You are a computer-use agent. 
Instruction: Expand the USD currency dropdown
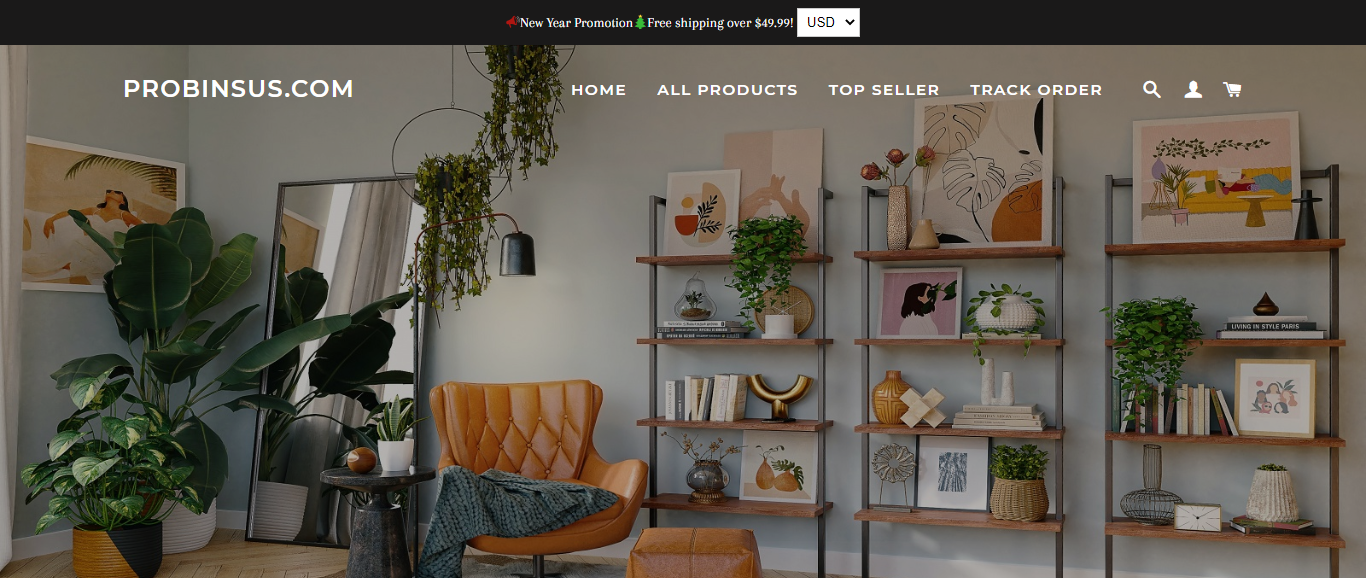tap(828, 22)
